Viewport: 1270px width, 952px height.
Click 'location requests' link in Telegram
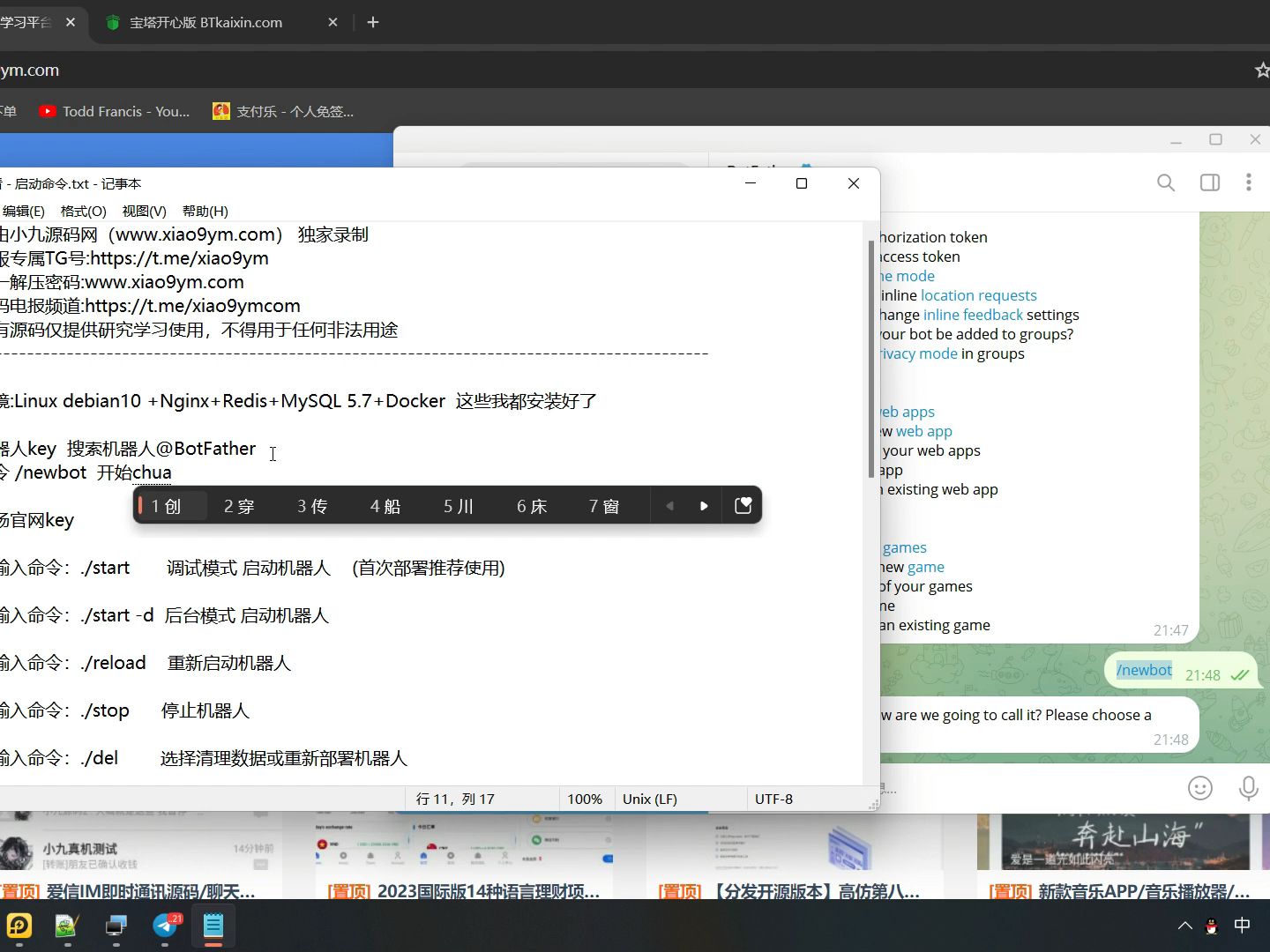(979, 295)
